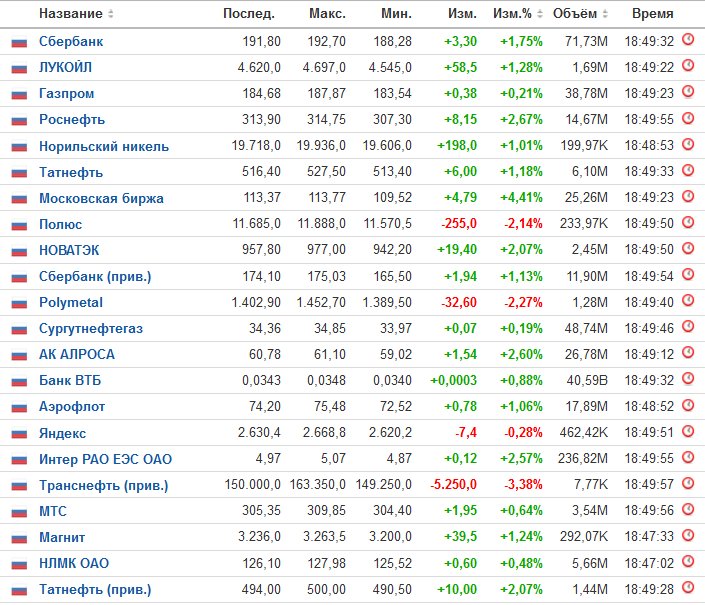Select the 40,59B volume value
This screenshot has height=605, width=705.
point(587,380)
